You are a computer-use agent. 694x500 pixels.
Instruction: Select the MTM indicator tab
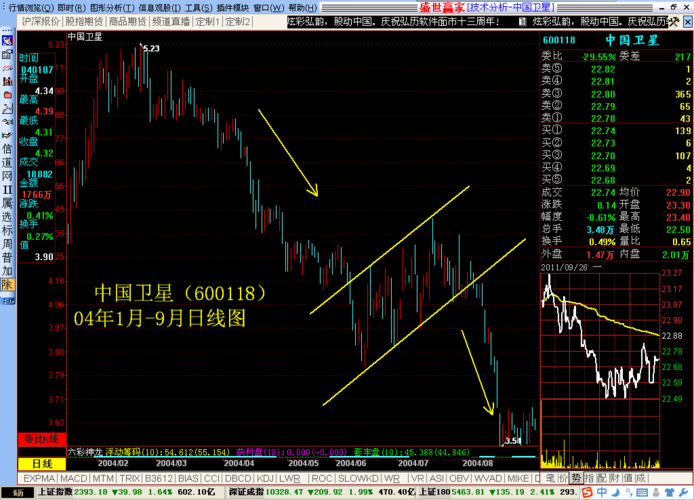(103, 479)
